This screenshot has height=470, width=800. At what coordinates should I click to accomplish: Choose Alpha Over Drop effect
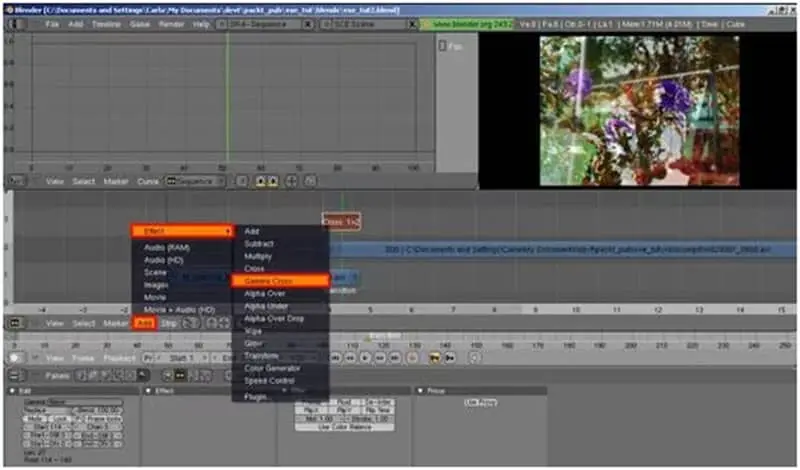coord(273,318)
